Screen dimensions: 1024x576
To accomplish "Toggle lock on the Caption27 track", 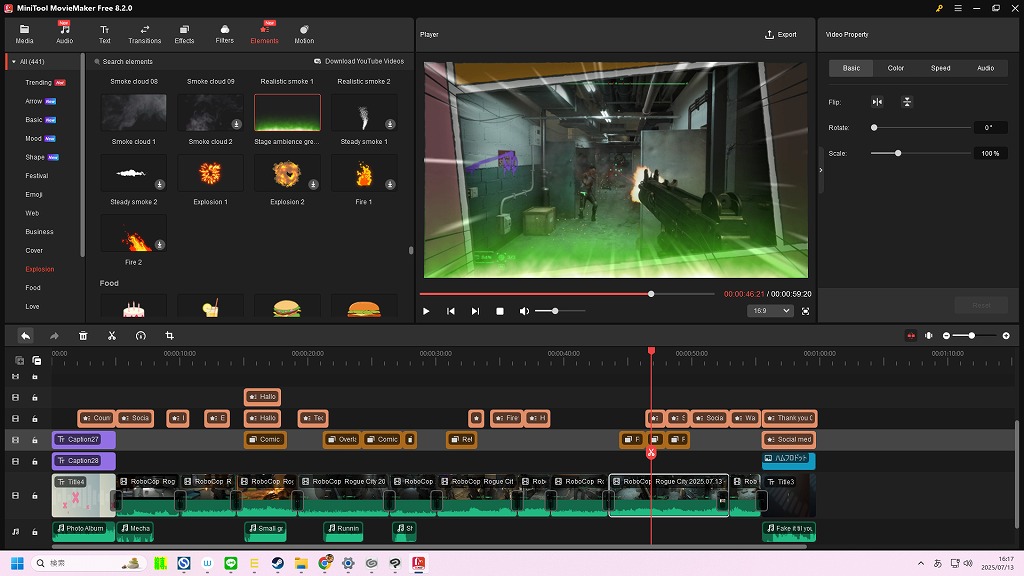I will 35,440.
